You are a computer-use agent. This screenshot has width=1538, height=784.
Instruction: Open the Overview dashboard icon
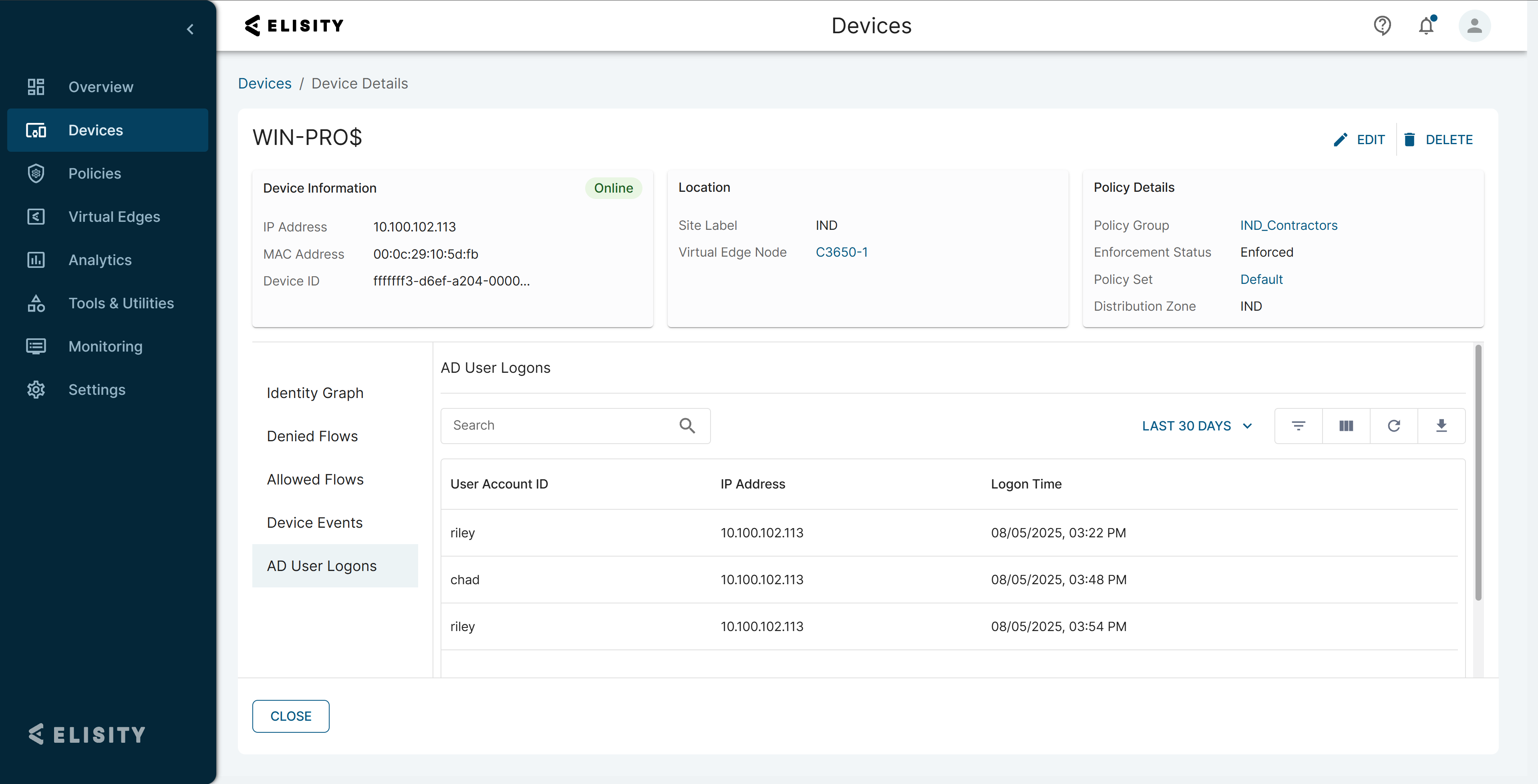[x=36, y=86]
